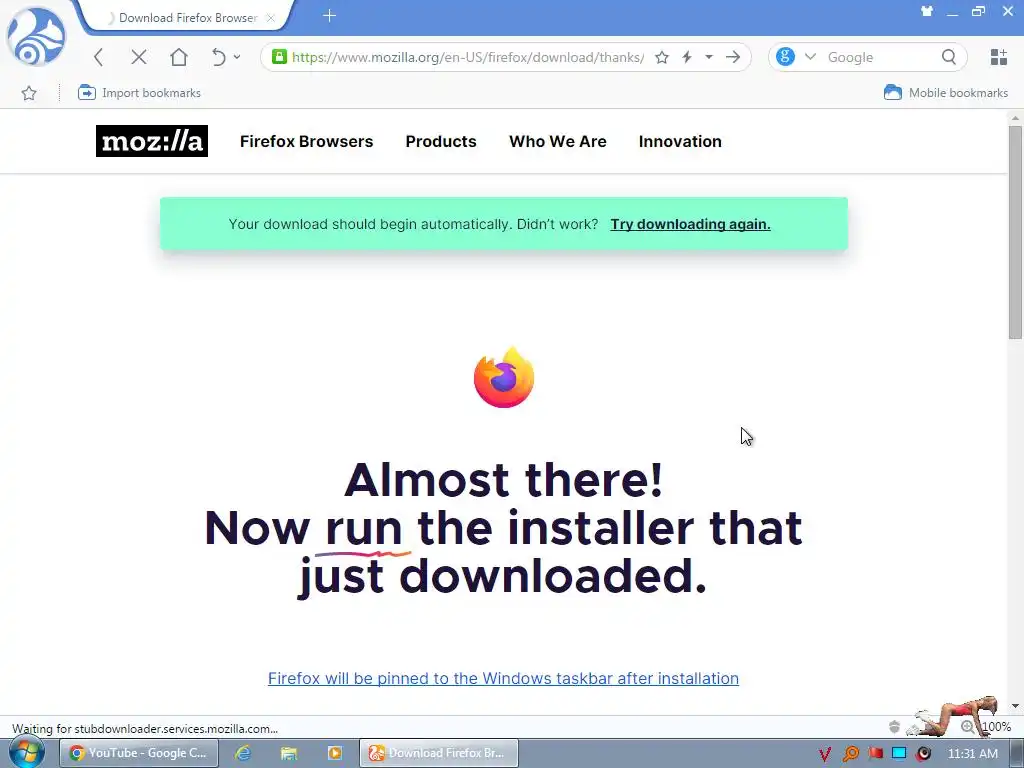Go to the browser home page
1024x768 pixels.
coord(178,57)
